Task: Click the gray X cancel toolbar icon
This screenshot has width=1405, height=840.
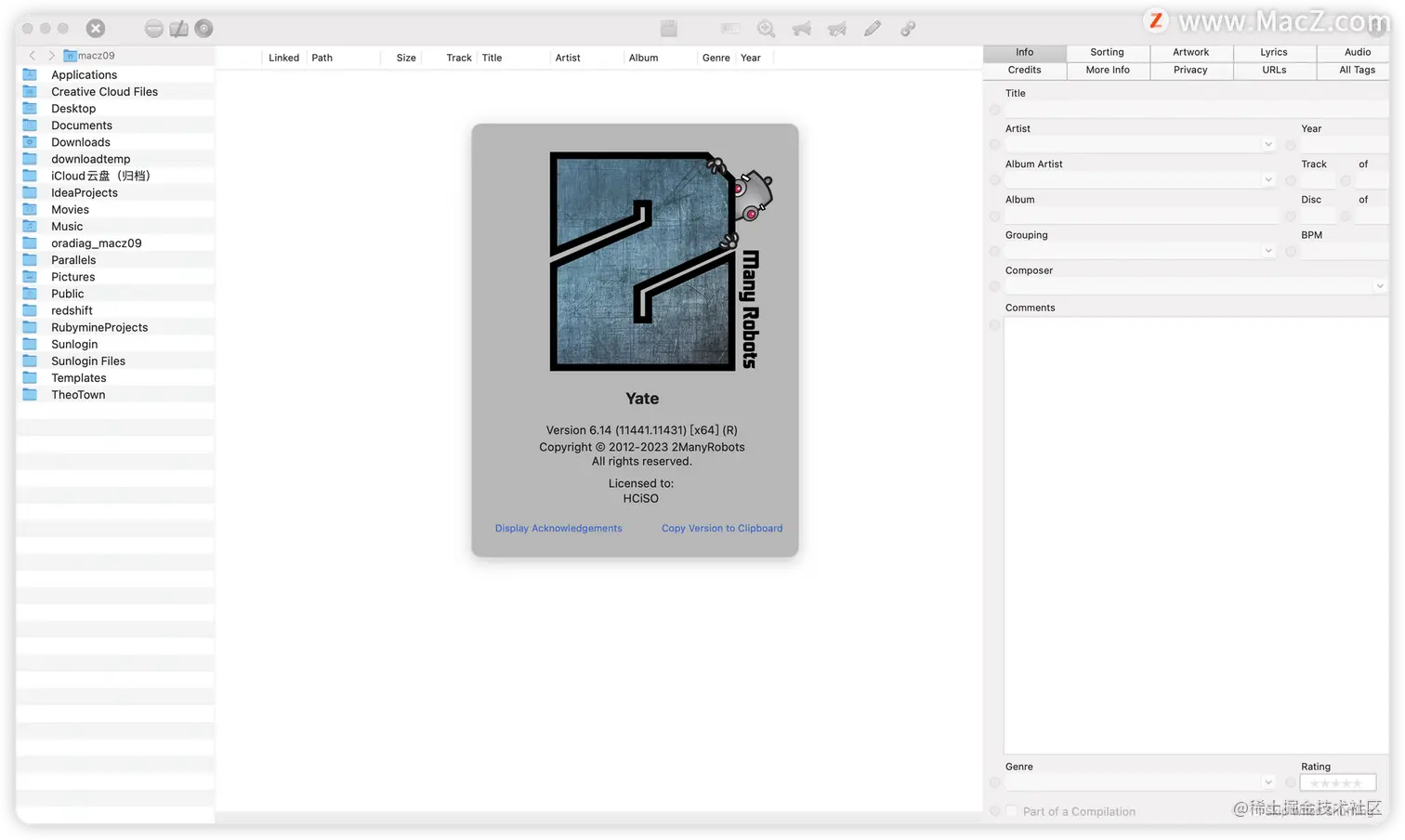Action: point(96,29)
